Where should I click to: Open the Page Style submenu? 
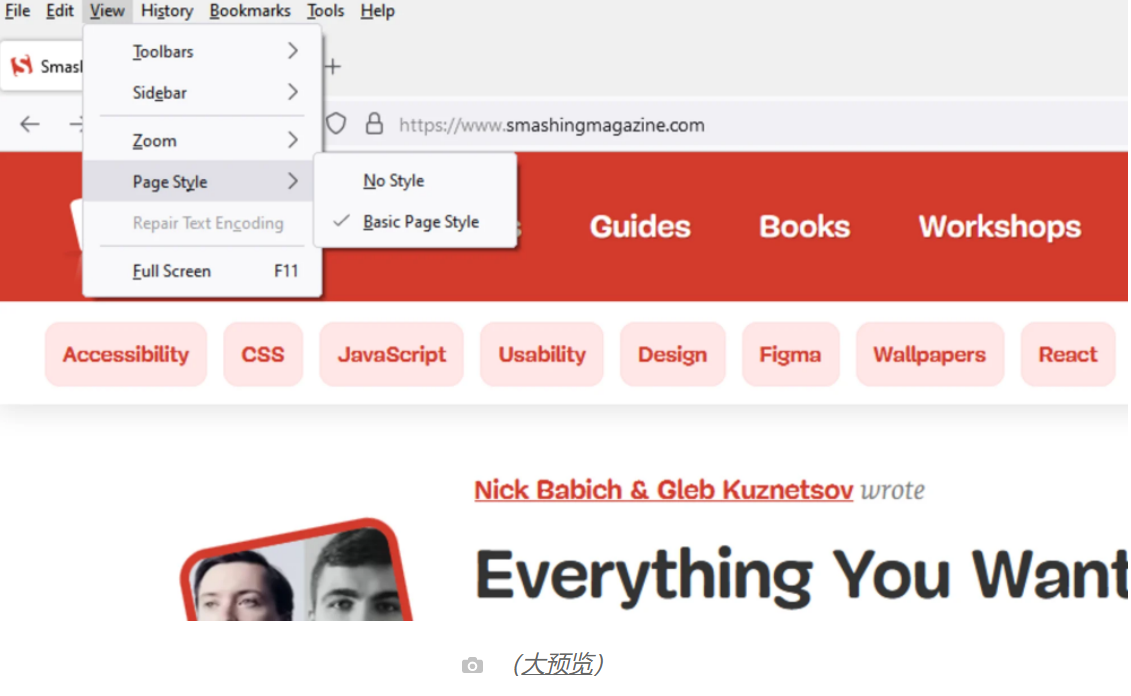coord(198,181)
